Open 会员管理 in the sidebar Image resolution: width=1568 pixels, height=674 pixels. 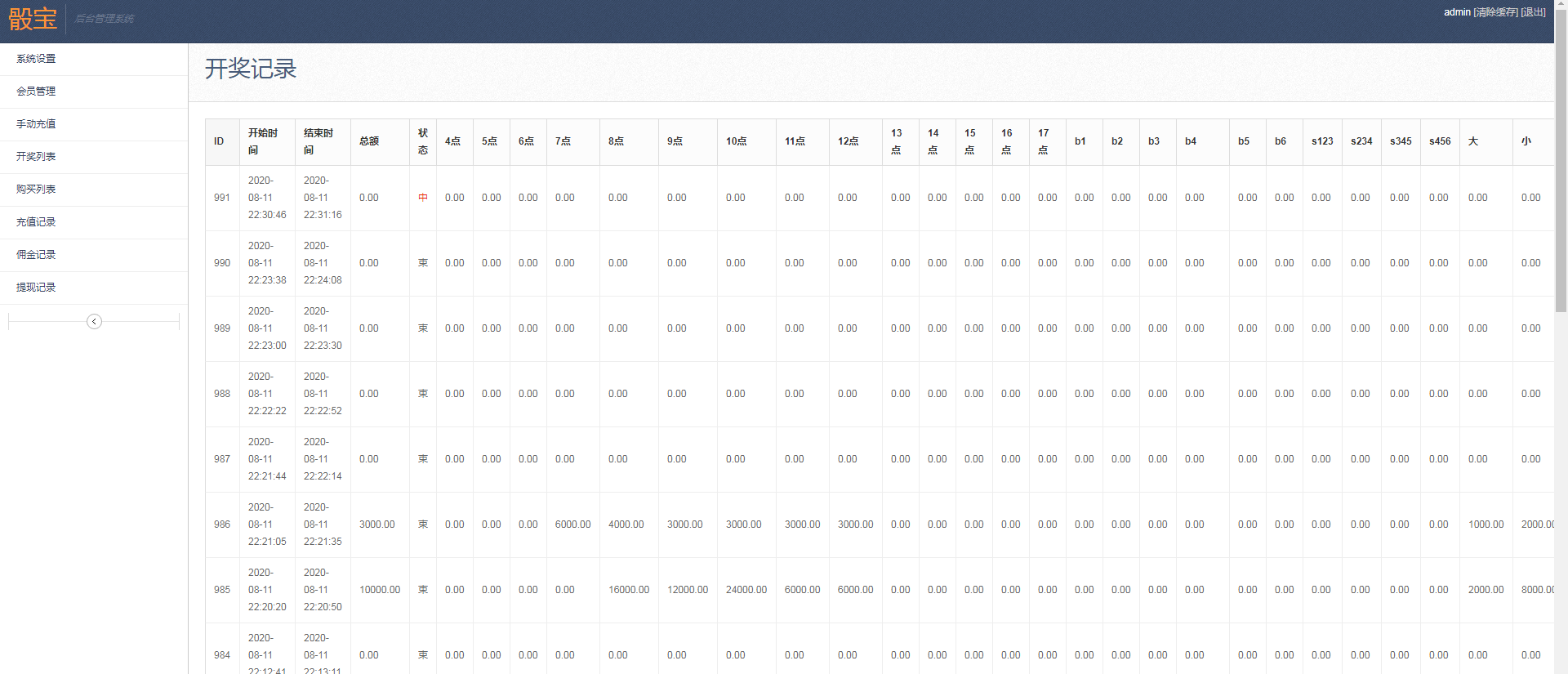tap(36, 92)
